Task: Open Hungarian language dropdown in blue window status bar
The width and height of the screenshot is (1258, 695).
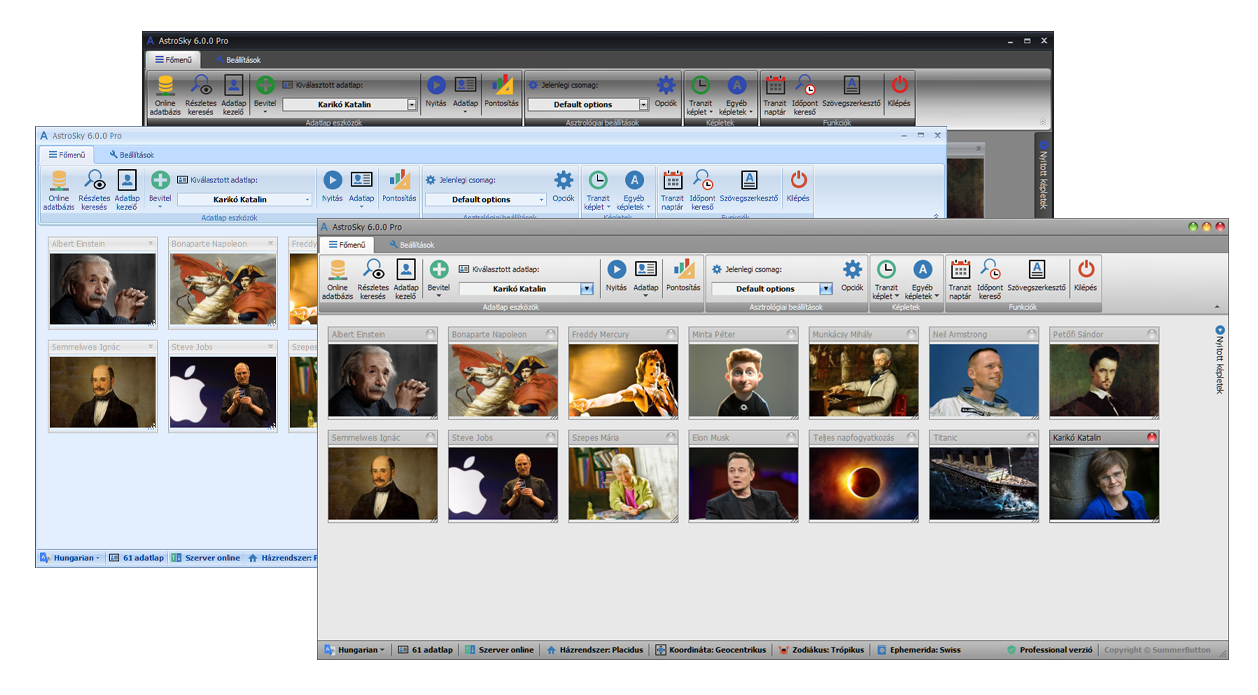Action: [x=70, y=558]
